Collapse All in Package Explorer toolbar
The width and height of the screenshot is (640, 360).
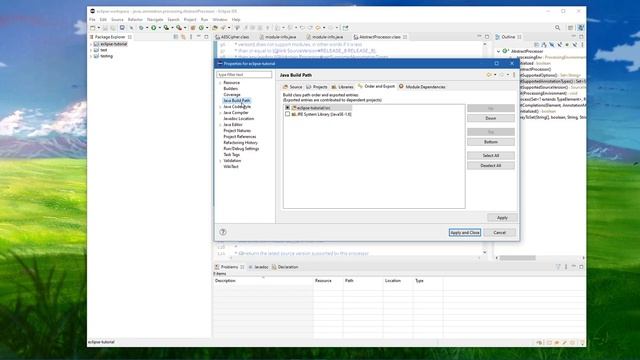click(x=176, y=37)
